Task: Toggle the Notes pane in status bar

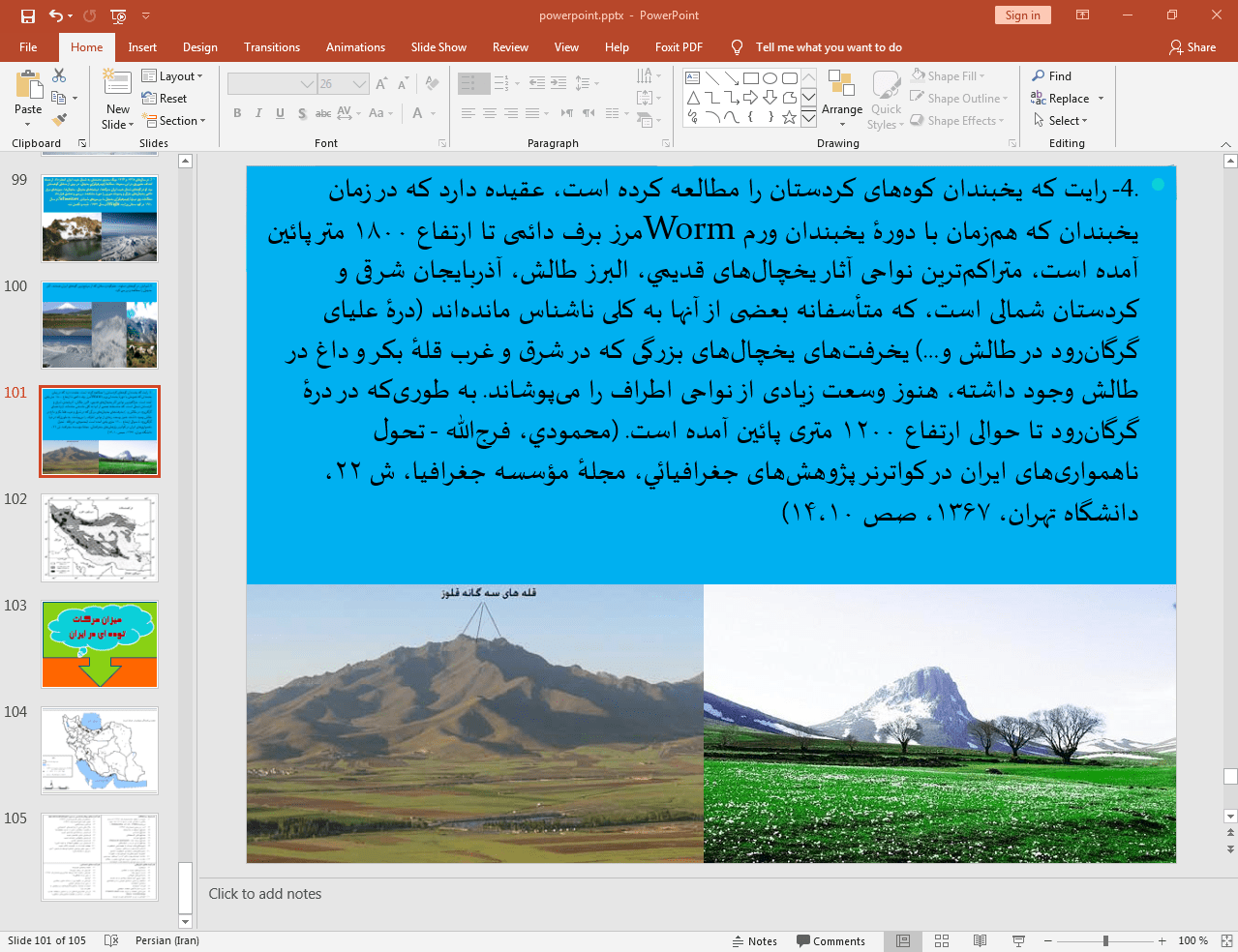Action: [755, 941]
